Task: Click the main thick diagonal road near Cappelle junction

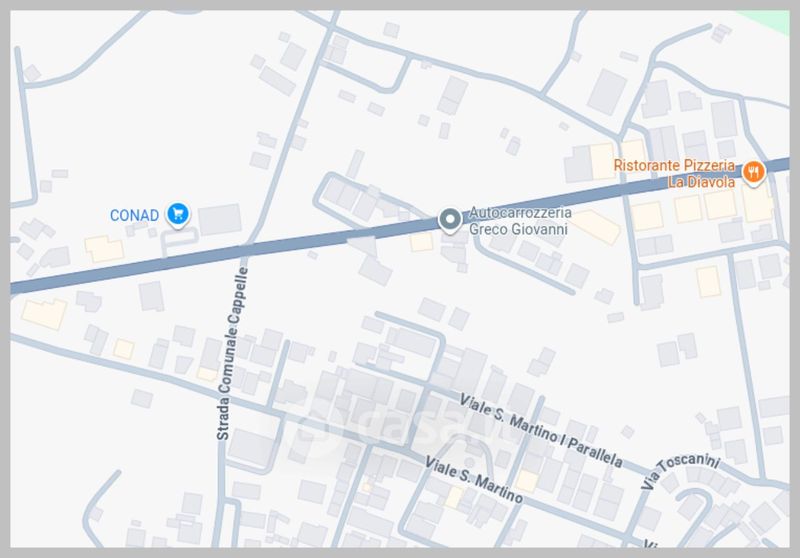Action: (245, 250)
